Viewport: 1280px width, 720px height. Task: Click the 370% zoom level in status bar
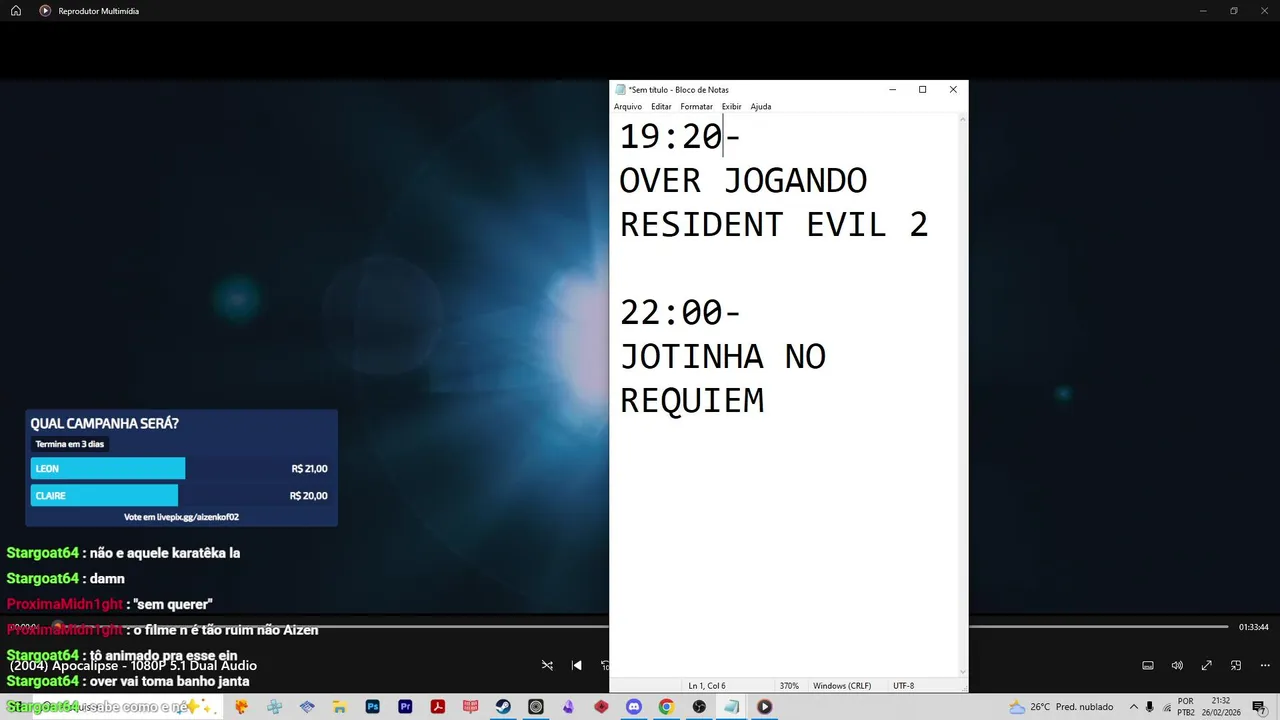[789, 686]
